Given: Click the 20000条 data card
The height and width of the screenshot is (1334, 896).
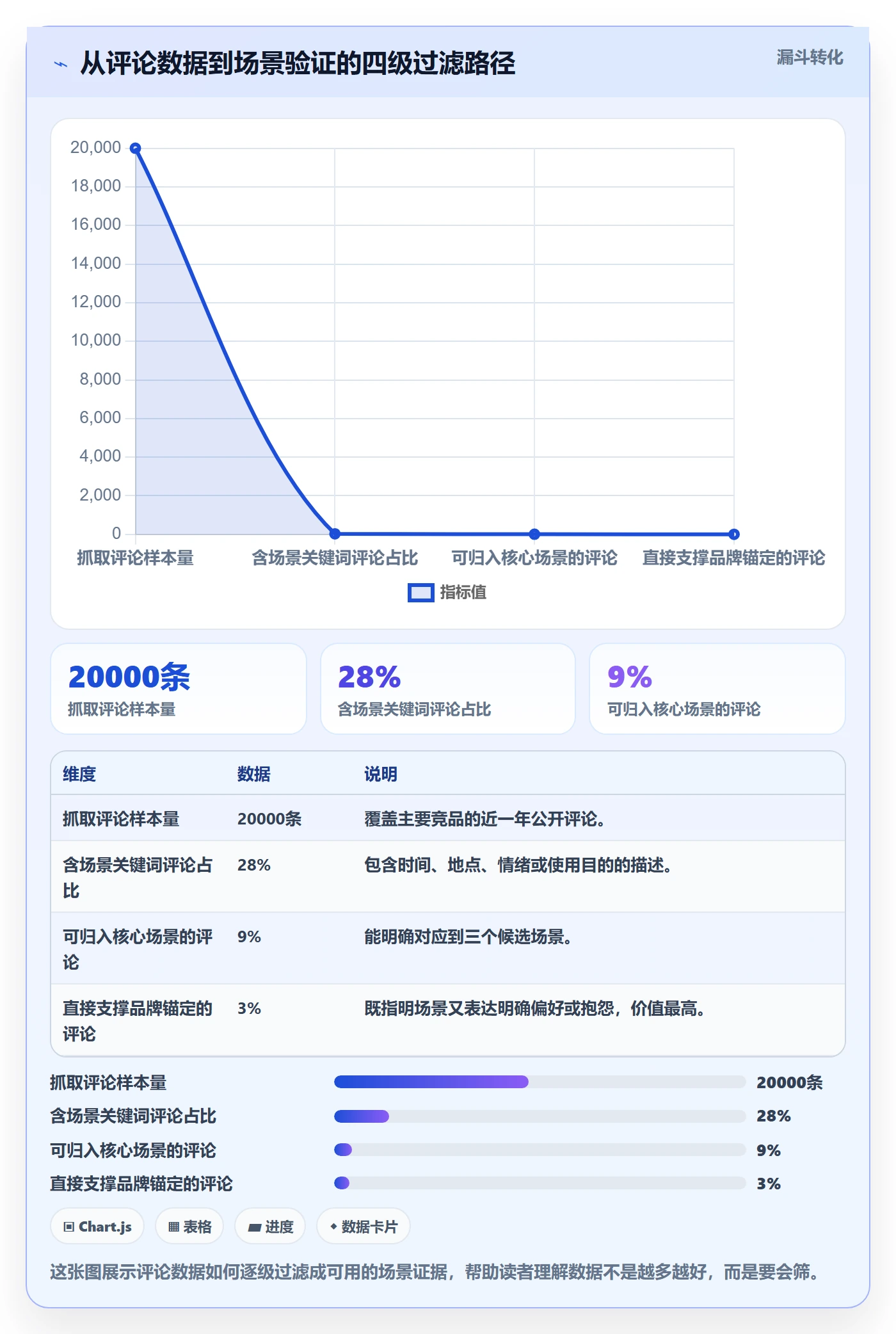Looking at the screenshot, I should [179, 689].
